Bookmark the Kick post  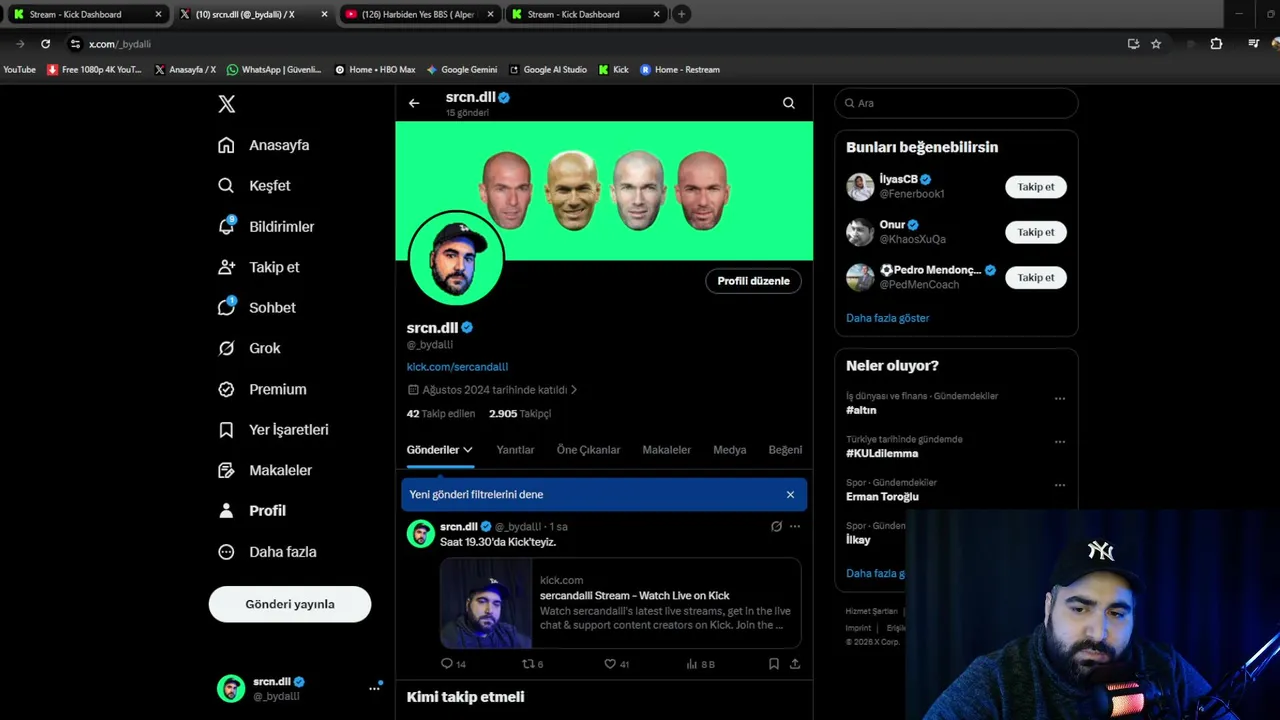point(774,663)
